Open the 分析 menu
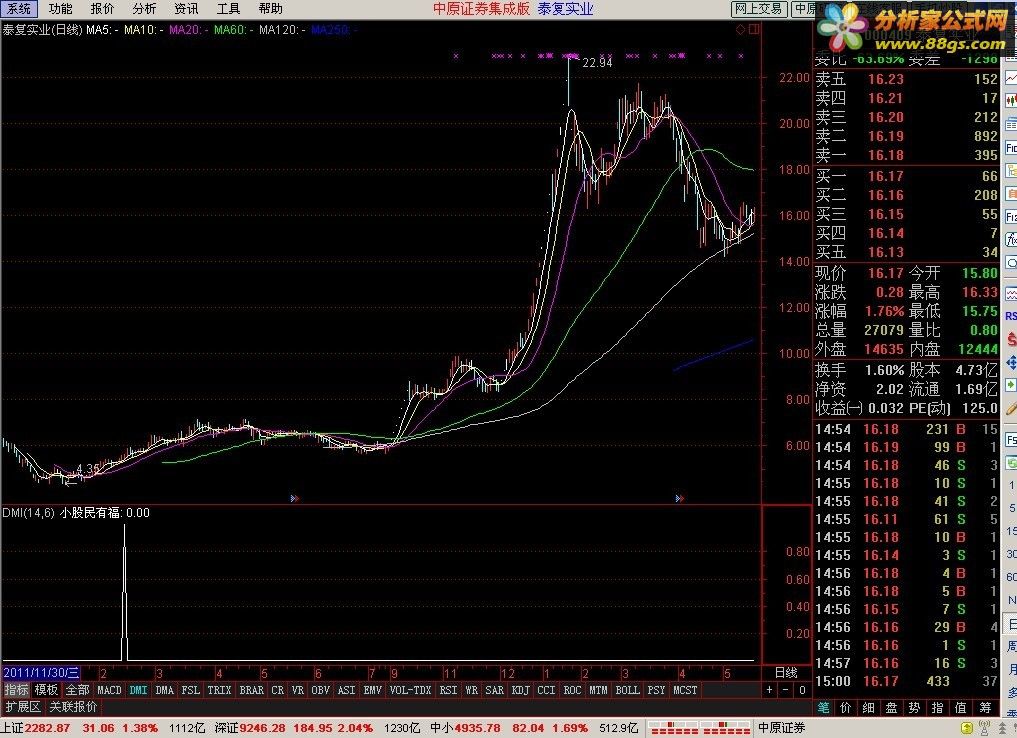The image size is (1017, 738). [x=144, y=8]
